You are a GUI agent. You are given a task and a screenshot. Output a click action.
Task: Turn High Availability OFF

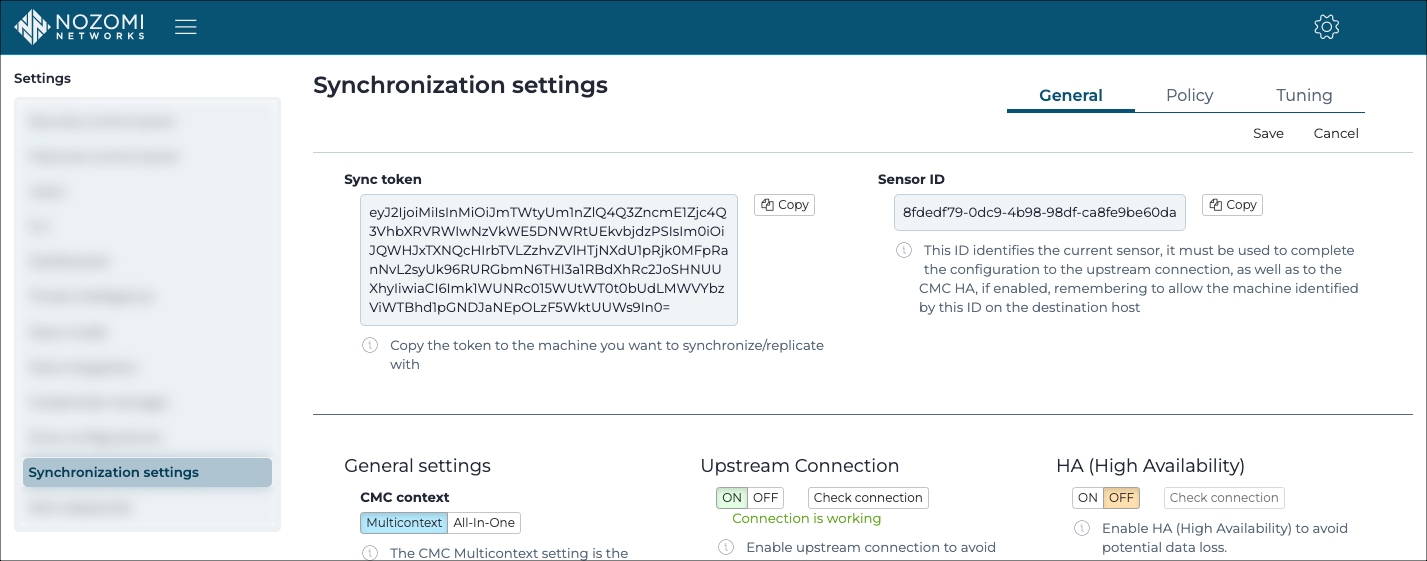(1121, 498)
